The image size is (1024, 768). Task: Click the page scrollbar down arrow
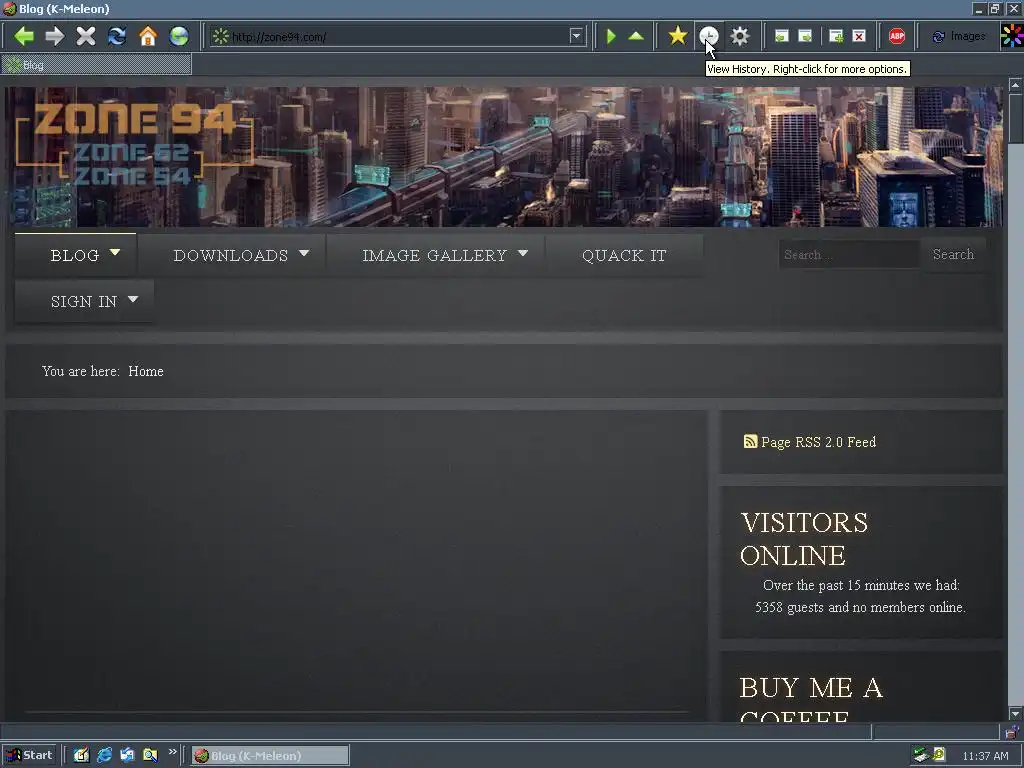tap(1015, 714)
